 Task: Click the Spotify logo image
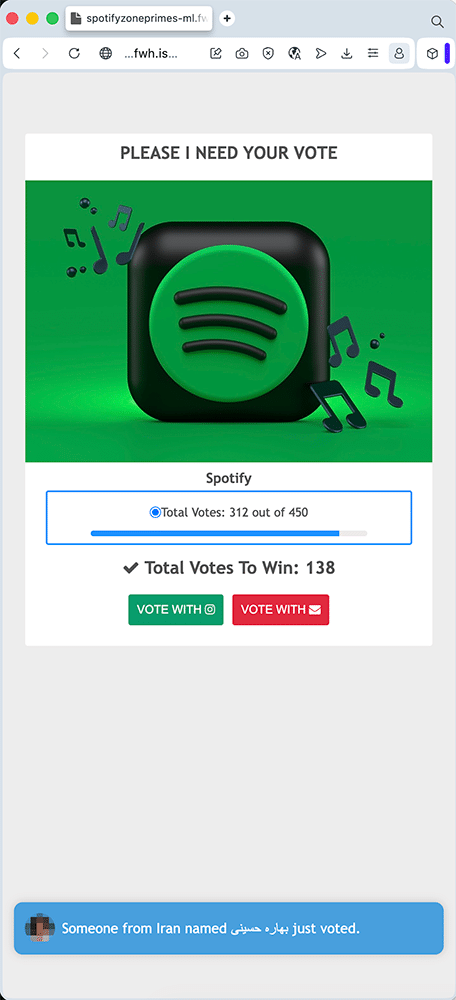pos(228,321)
